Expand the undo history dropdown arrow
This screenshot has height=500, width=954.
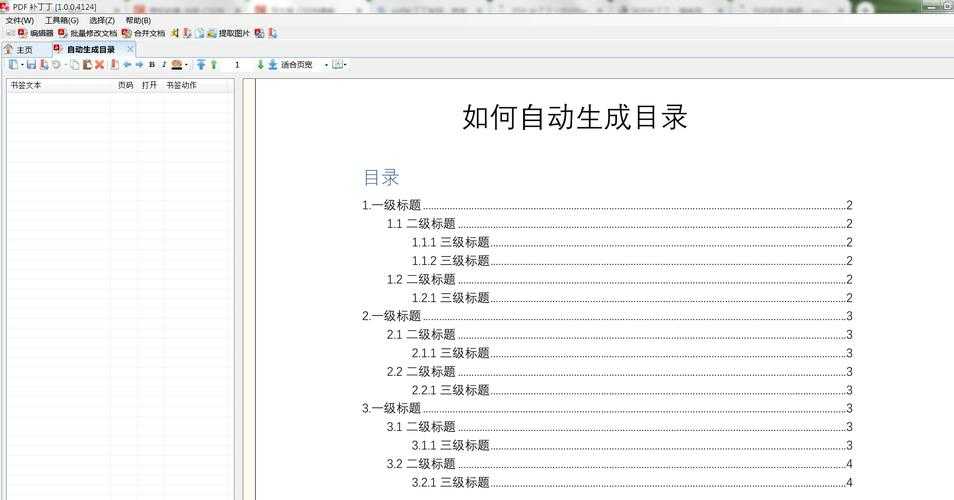[x=65, y=64]
